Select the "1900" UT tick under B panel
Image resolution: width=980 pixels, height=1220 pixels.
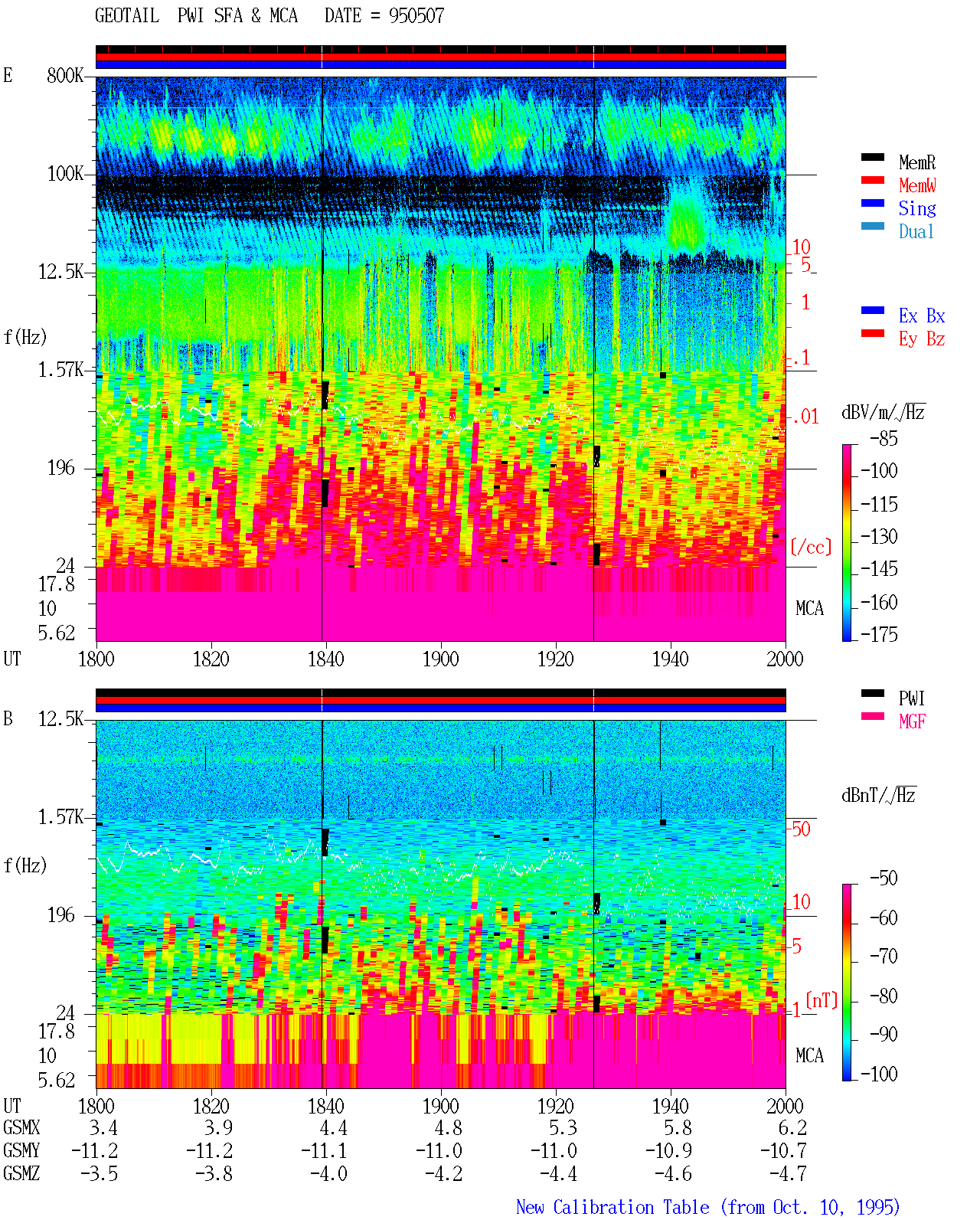coord(441,1106)
